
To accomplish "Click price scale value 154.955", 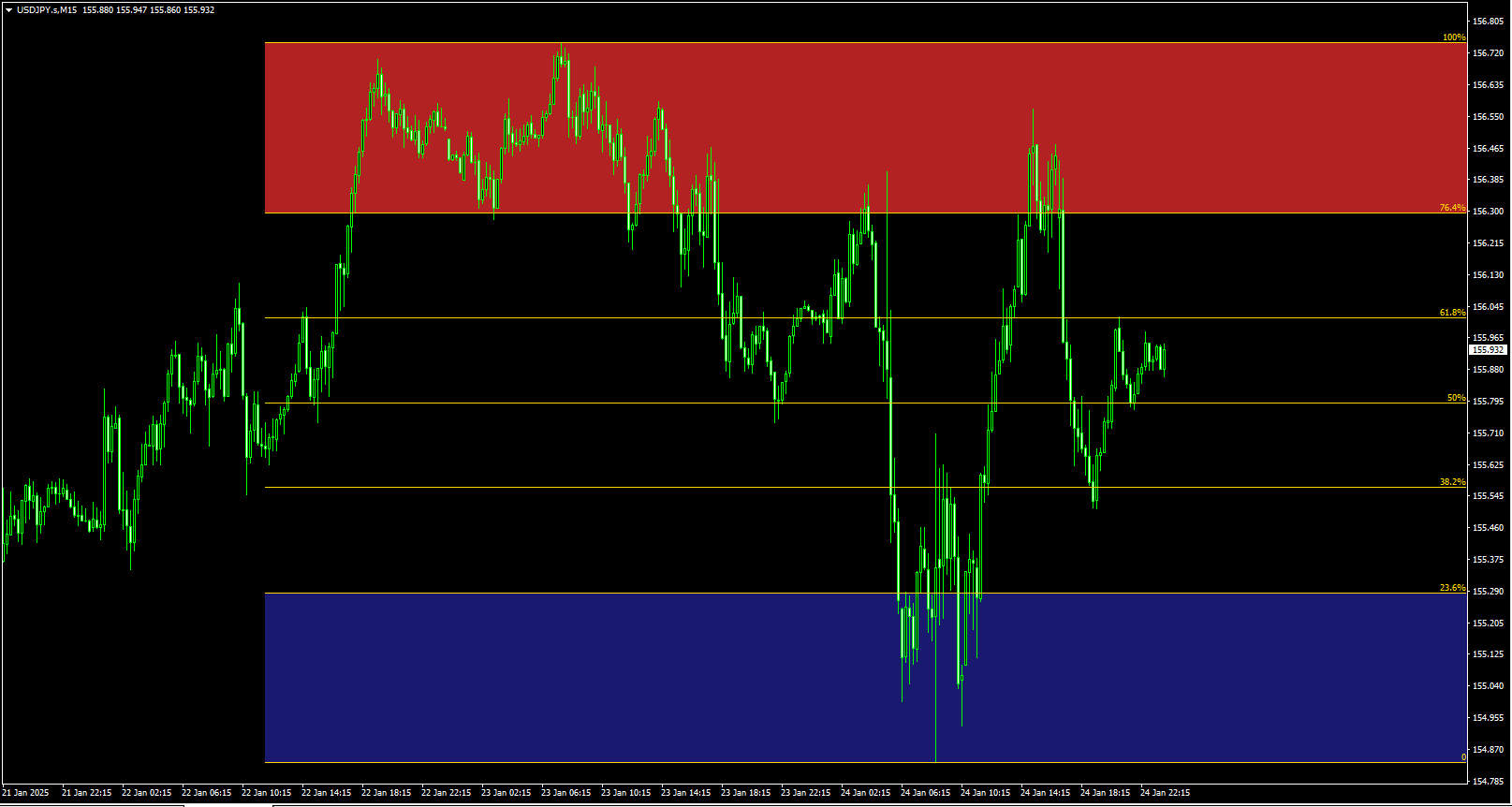I will [1488, 718].
